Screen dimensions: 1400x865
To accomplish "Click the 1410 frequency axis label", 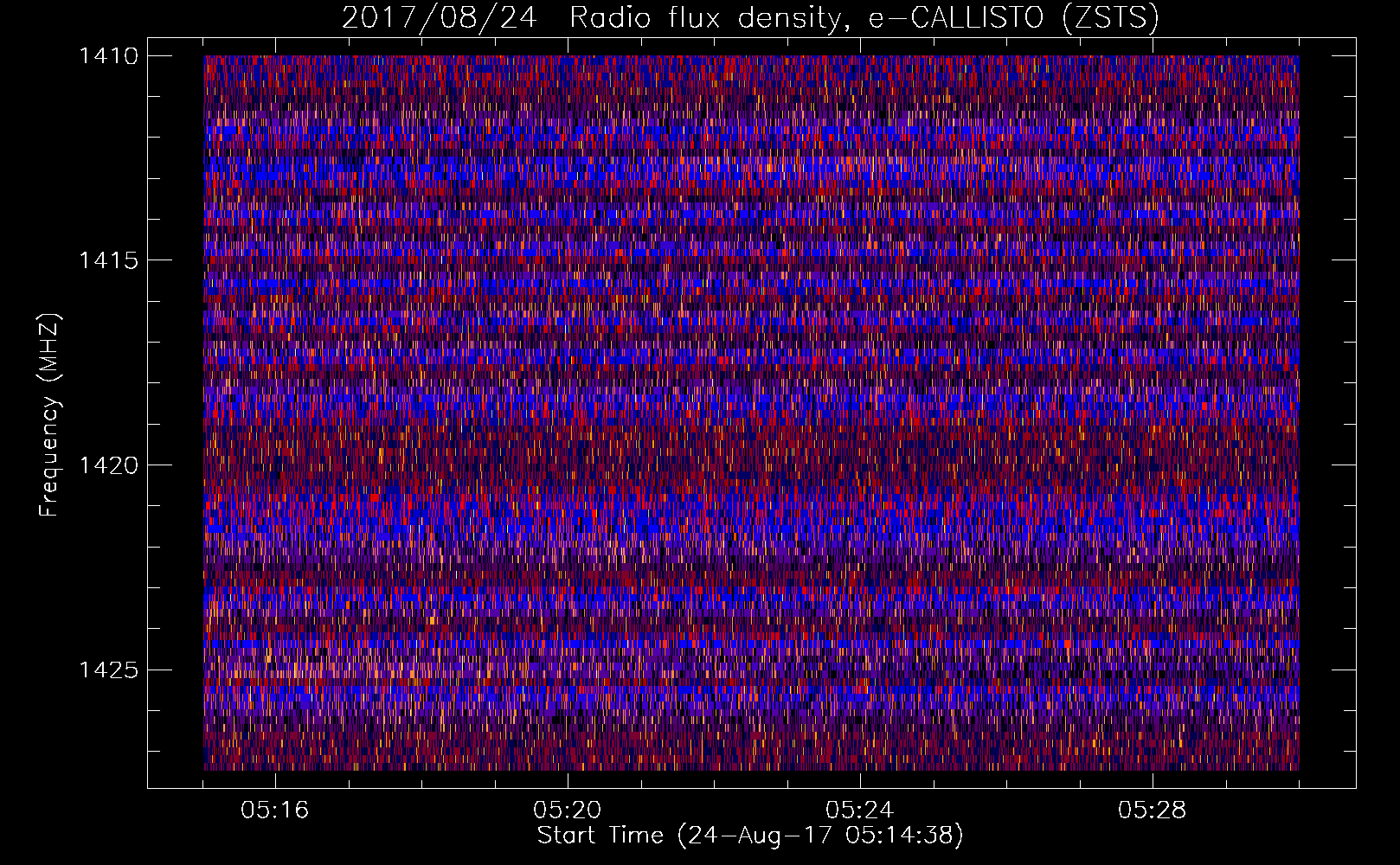I will click(x=108, y=56).
